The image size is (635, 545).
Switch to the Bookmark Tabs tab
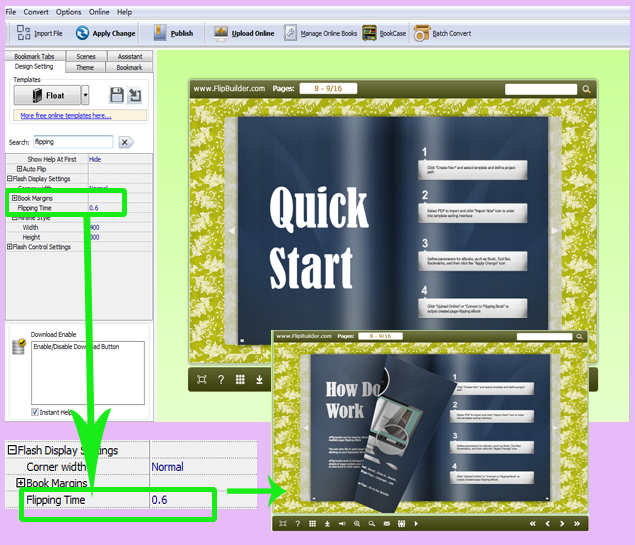[32, 57]
